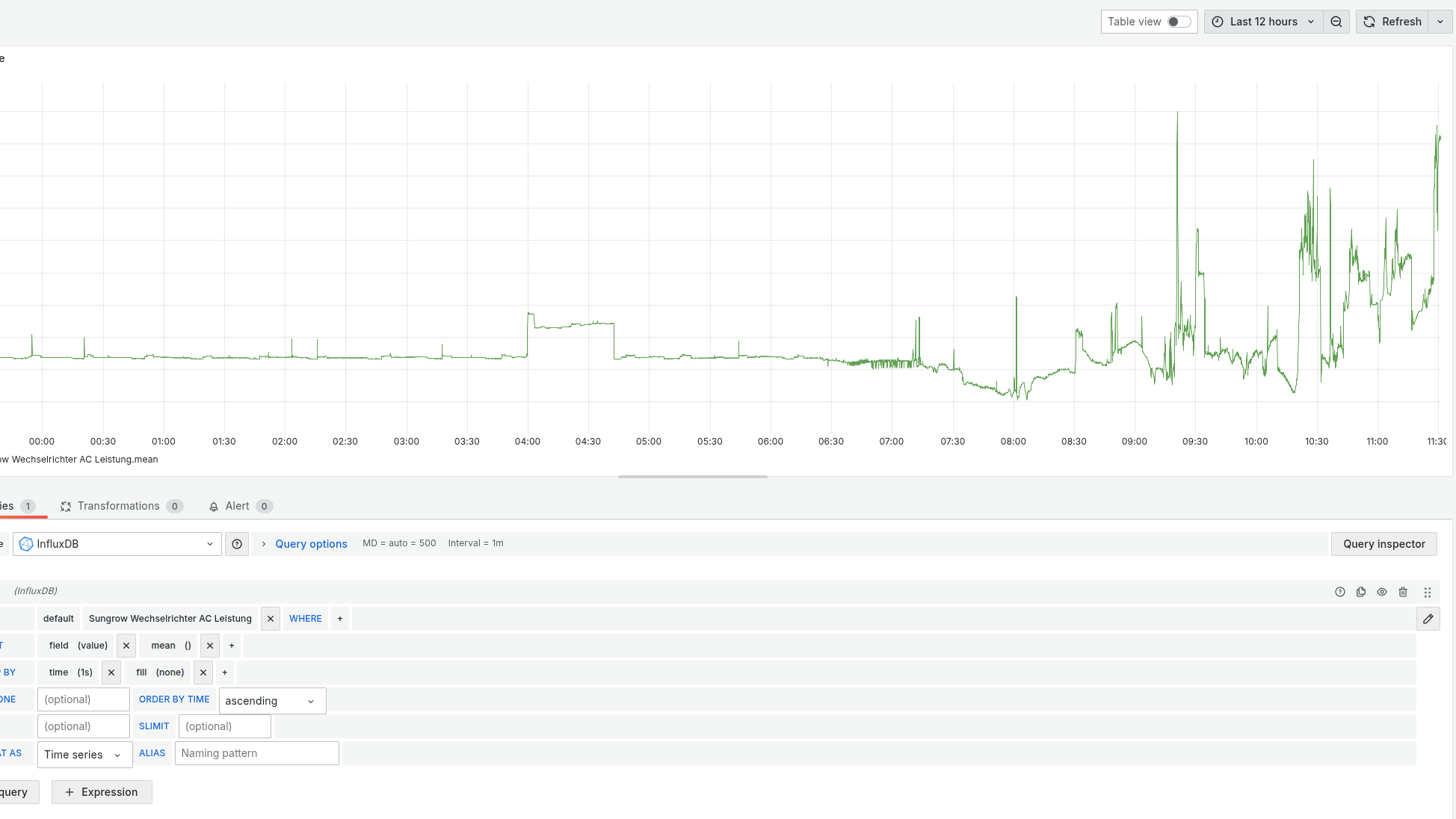
Task: Open datasource help icon beside InfluxDB picker
Action: click(237, 543)
